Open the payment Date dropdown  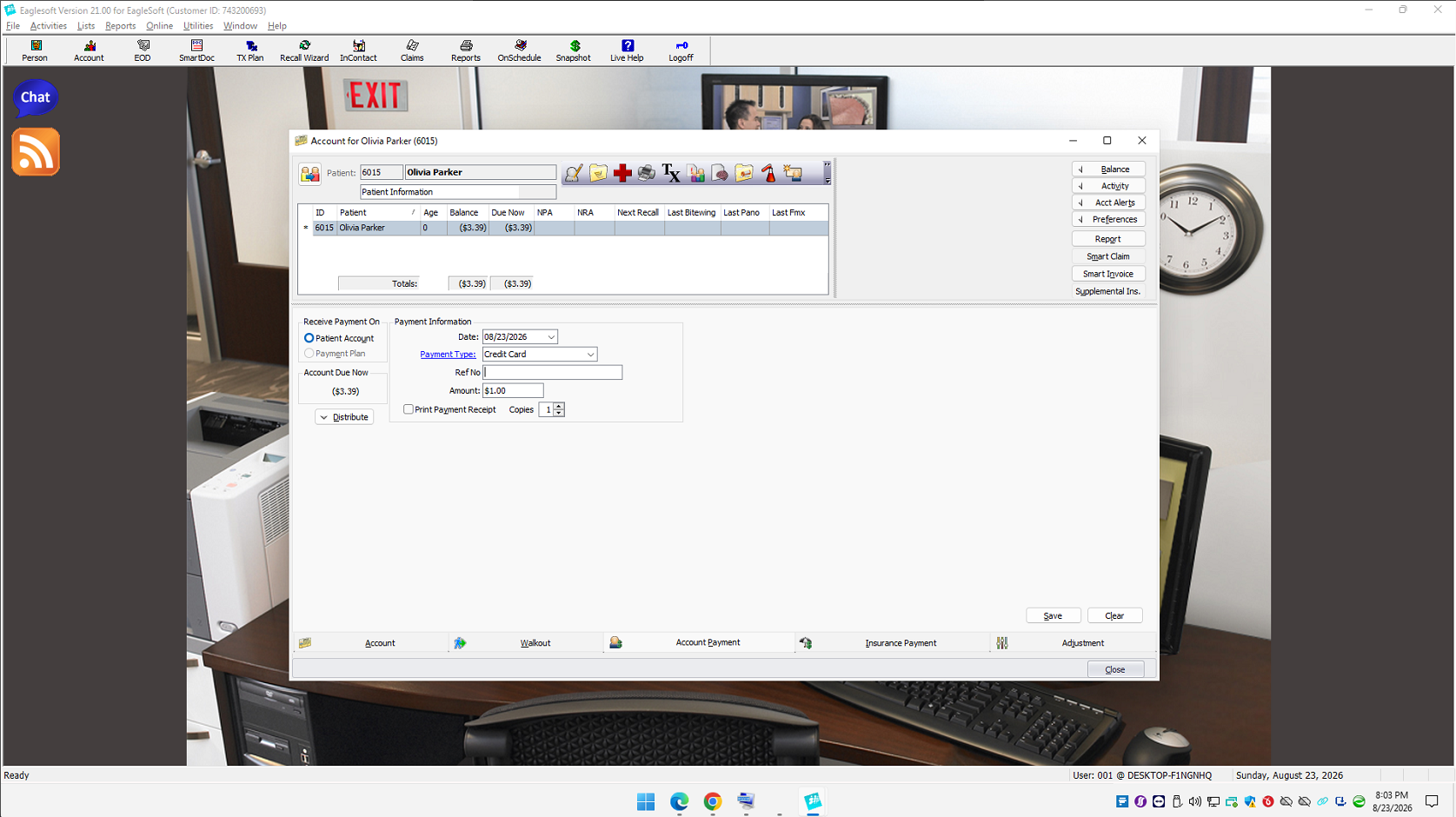[x=551, y=337]
